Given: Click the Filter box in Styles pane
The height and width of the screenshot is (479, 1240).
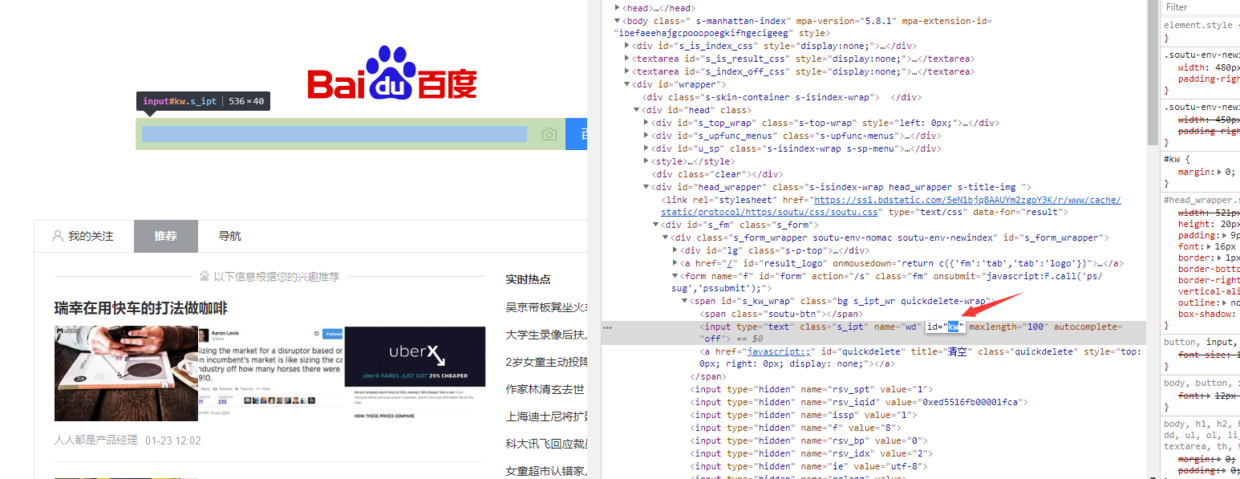Looking at the screenshot, I should [1203, 7].
